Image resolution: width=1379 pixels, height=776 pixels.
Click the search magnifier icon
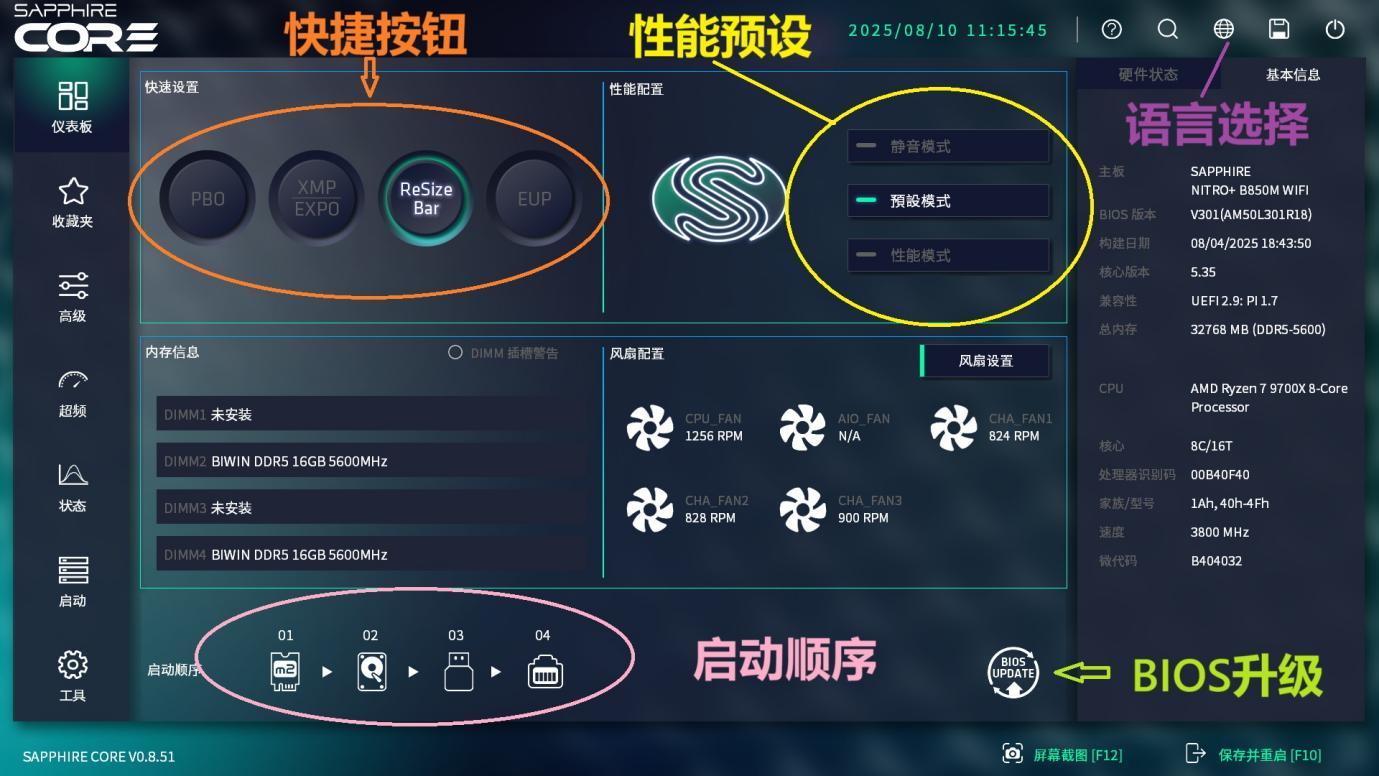1167,30
